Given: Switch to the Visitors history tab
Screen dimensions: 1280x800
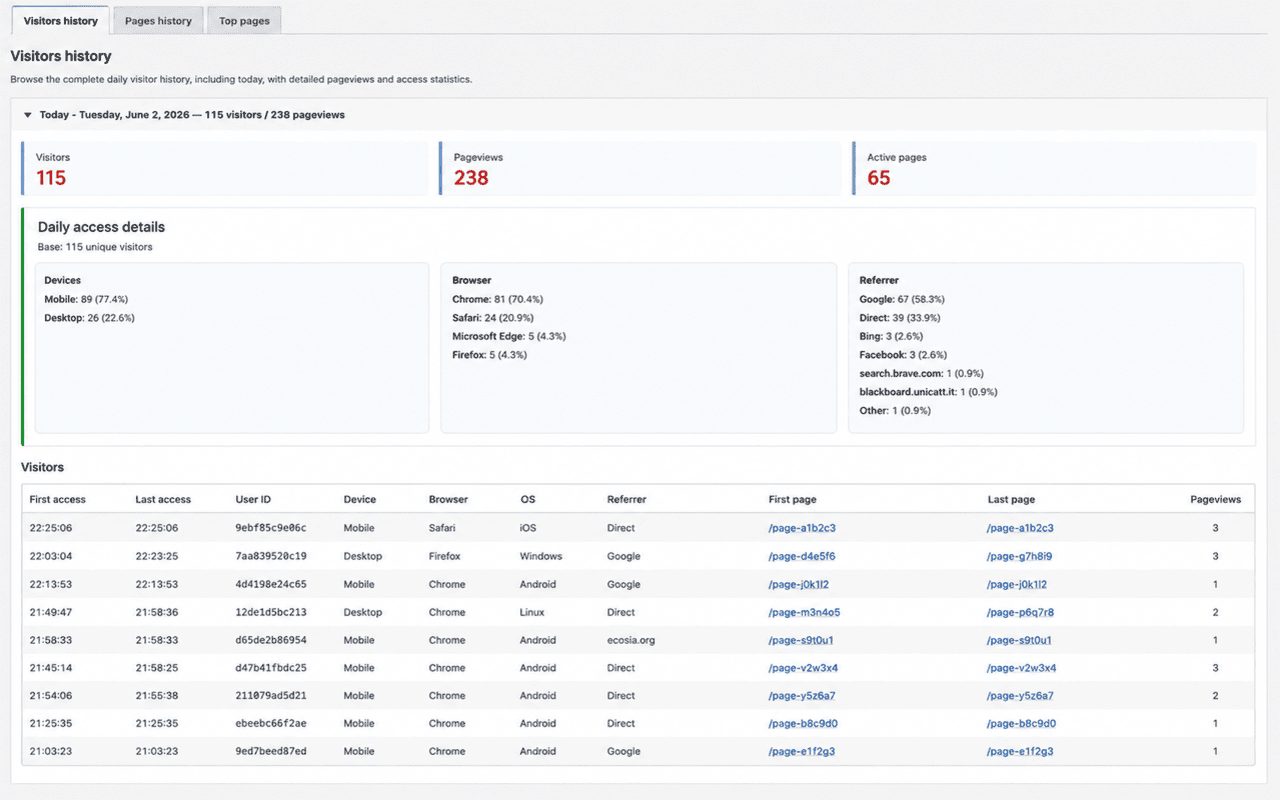Looking at the screenshot, I should [x=60, y=20].
